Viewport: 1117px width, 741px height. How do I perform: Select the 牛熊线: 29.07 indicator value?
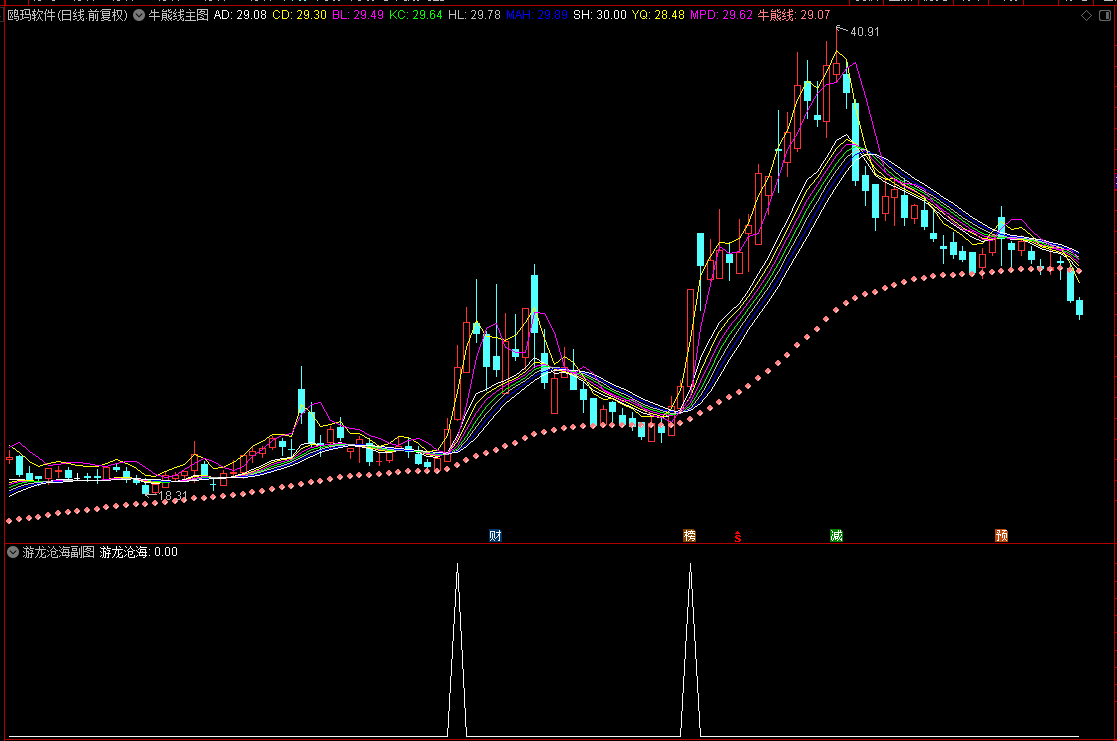click(794, 15)
